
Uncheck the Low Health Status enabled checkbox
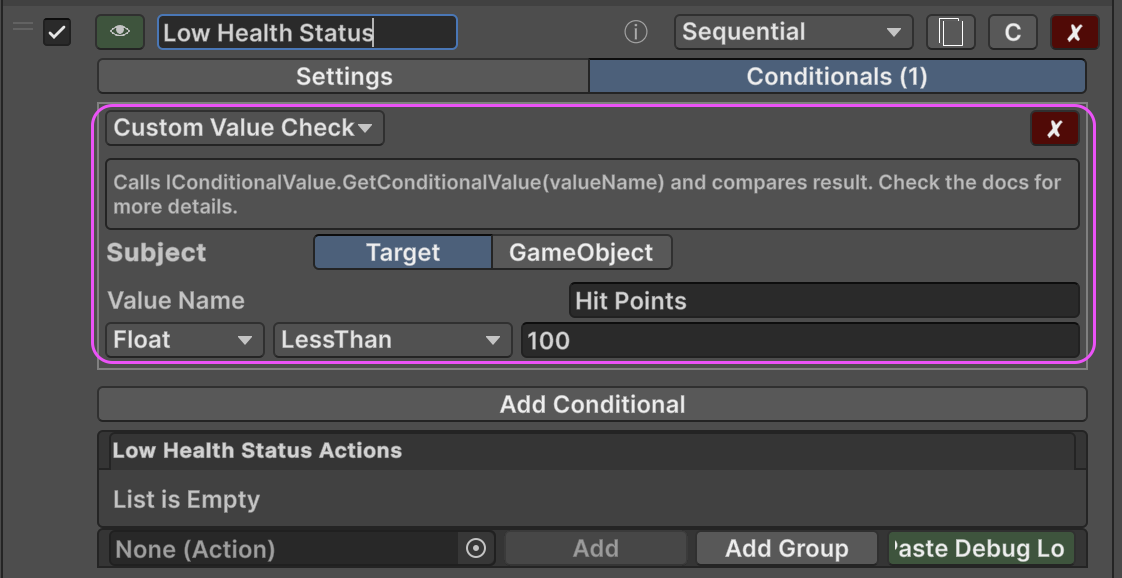(57, 33)
